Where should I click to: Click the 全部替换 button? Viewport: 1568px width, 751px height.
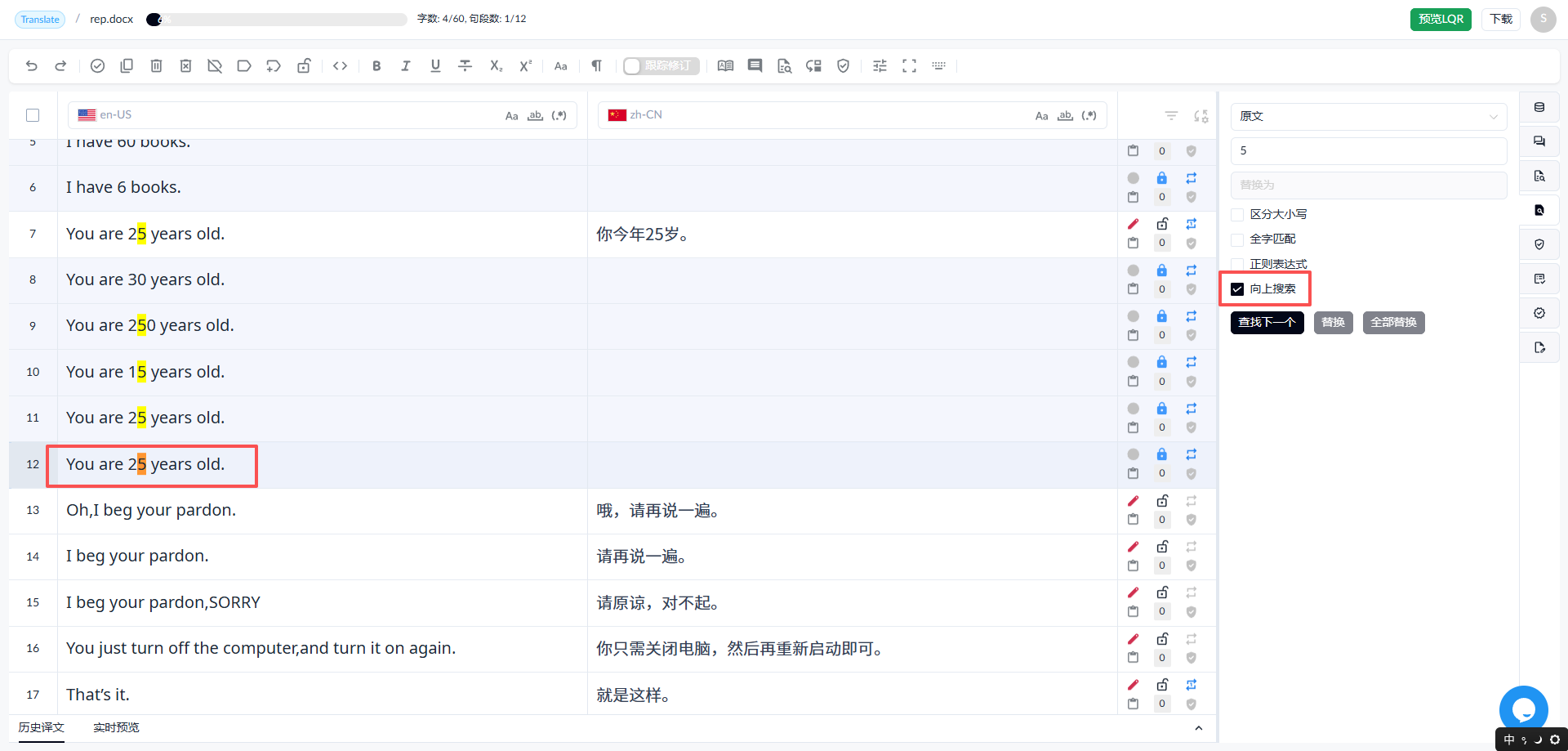[x=1393, y=323]
